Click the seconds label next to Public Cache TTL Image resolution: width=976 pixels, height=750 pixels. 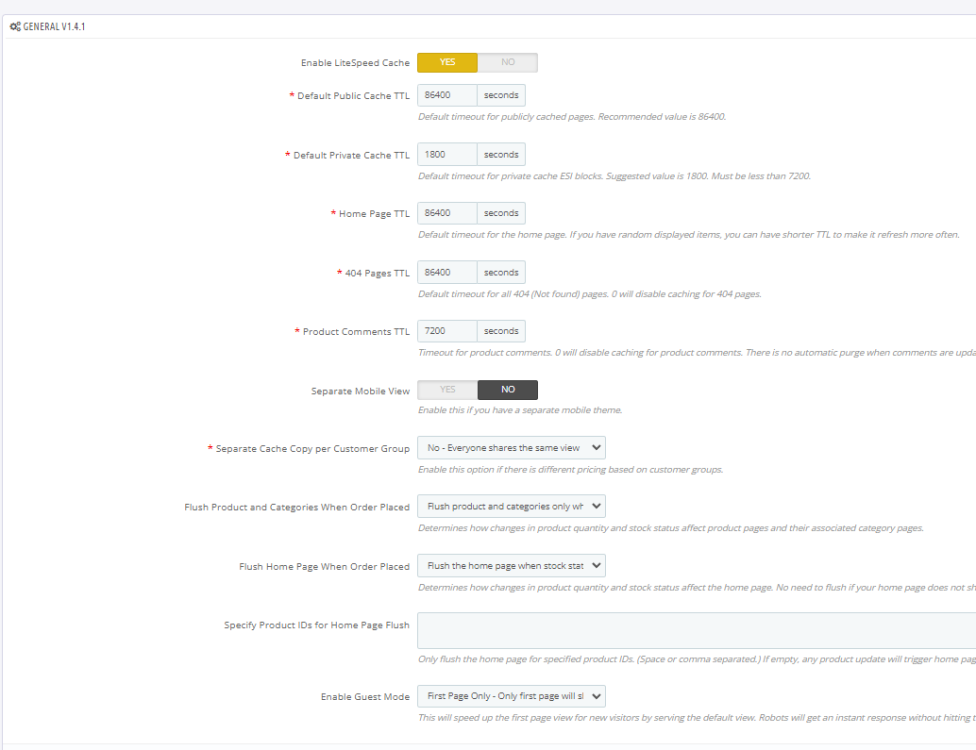coord(500,94)
